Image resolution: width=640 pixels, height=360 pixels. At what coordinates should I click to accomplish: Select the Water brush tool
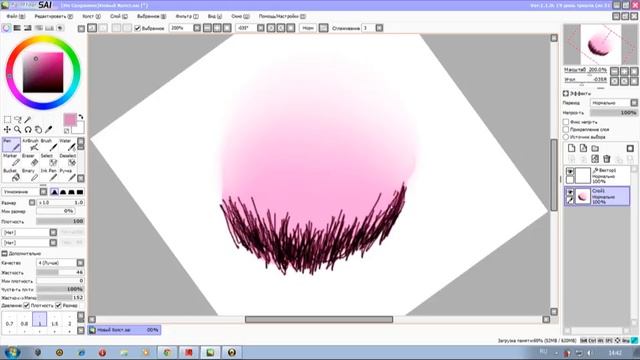point(67,144)
